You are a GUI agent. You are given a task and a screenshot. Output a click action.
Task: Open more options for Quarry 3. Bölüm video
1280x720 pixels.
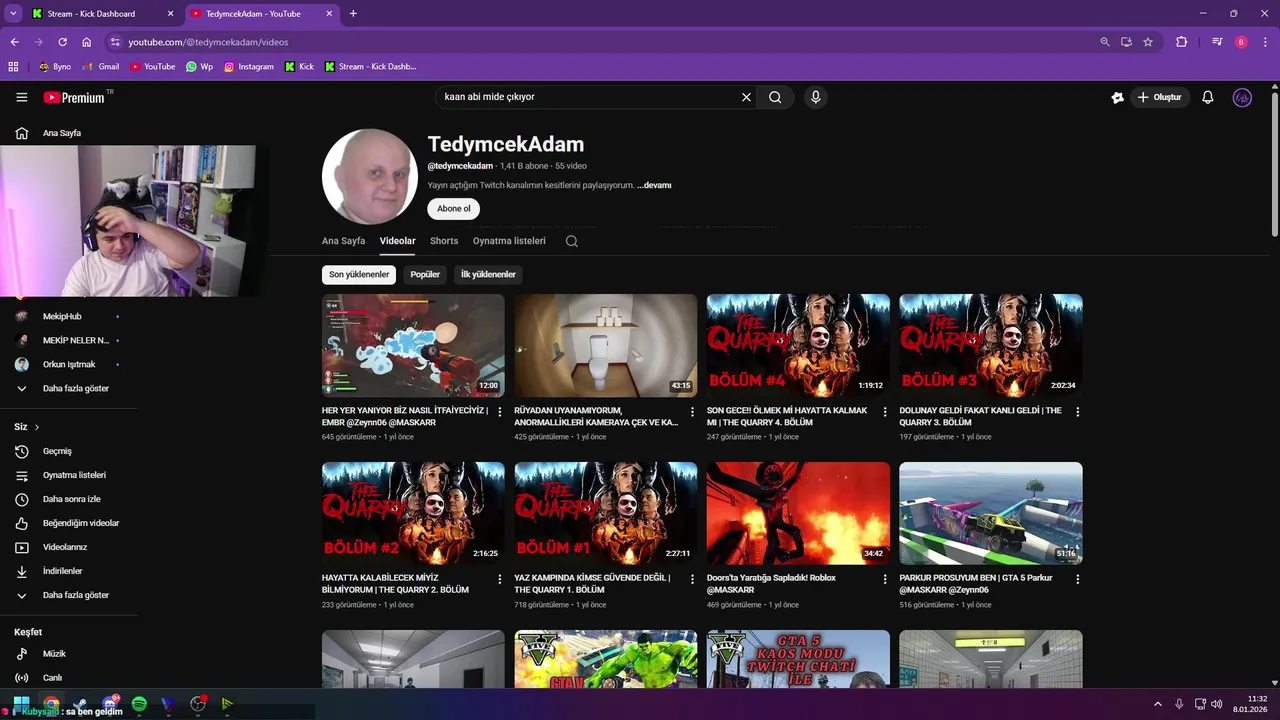point(1077,411)
